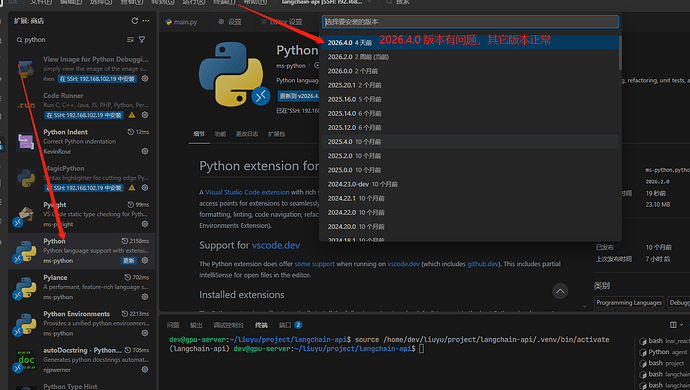690x390 pixels.
Task: Open manage gear for Pyright
Action: [x=145, y=224]
